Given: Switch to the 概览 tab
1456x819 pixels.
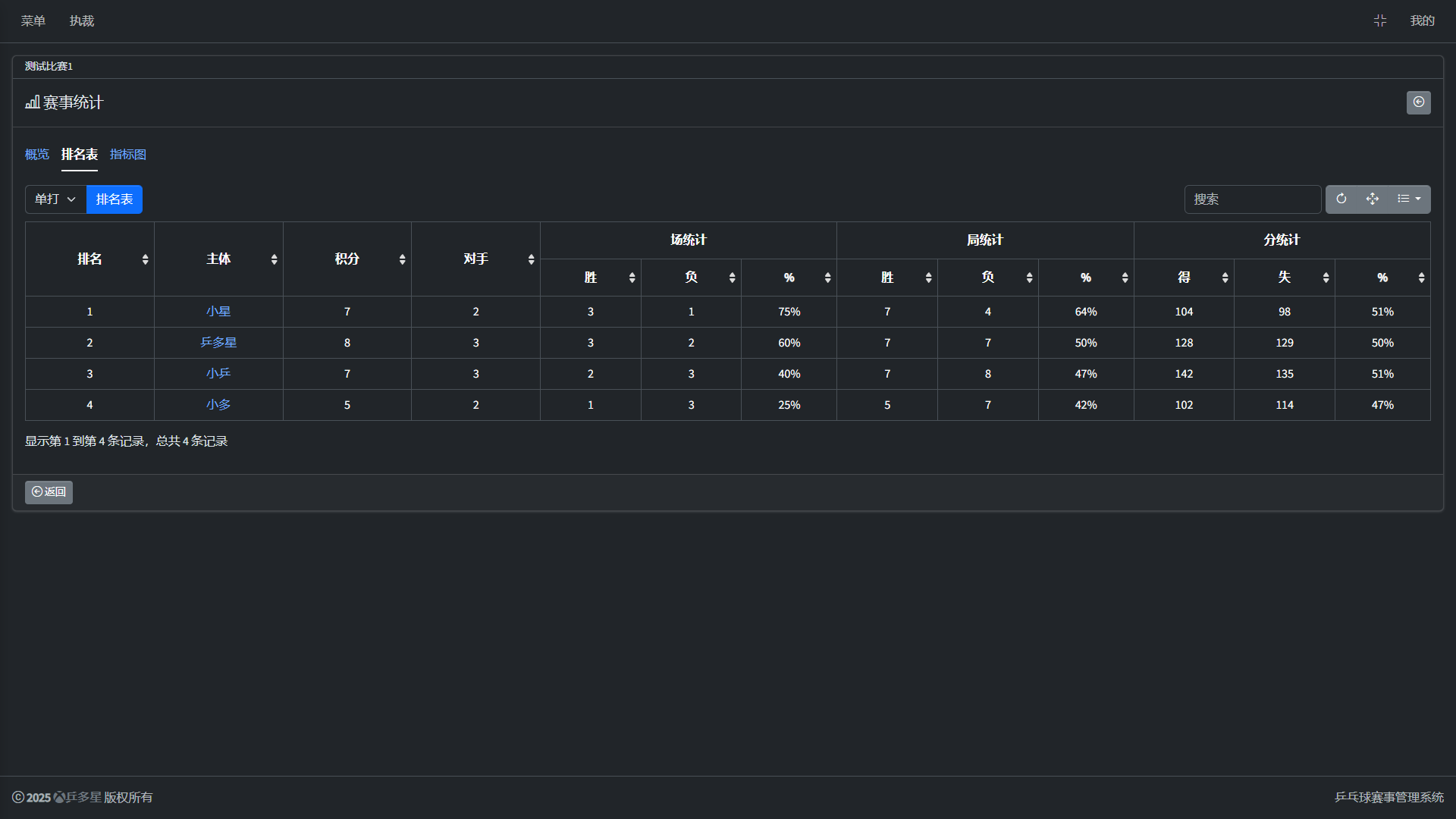Looking at the screenshot, I should click(37, 155).
